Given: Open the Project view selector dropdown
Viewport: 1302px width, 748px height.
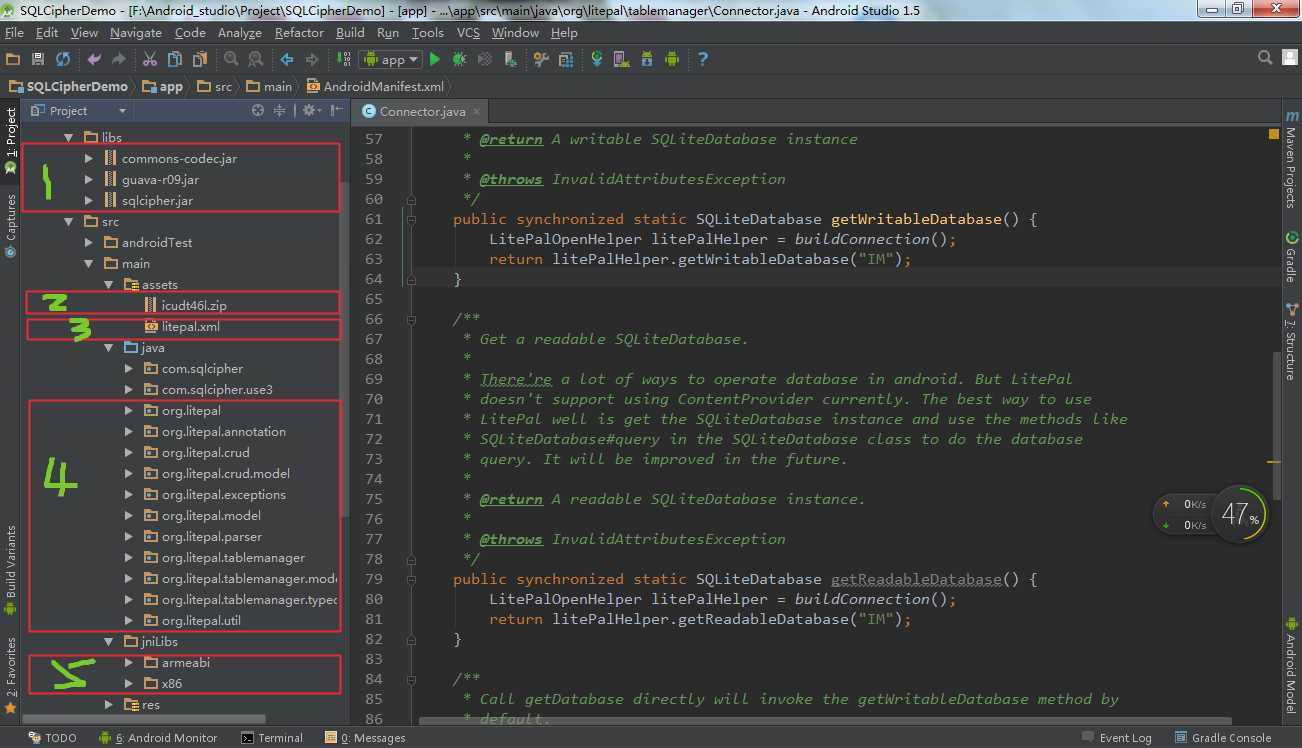Looking at the screenshot, I should [x=78, y=111].
